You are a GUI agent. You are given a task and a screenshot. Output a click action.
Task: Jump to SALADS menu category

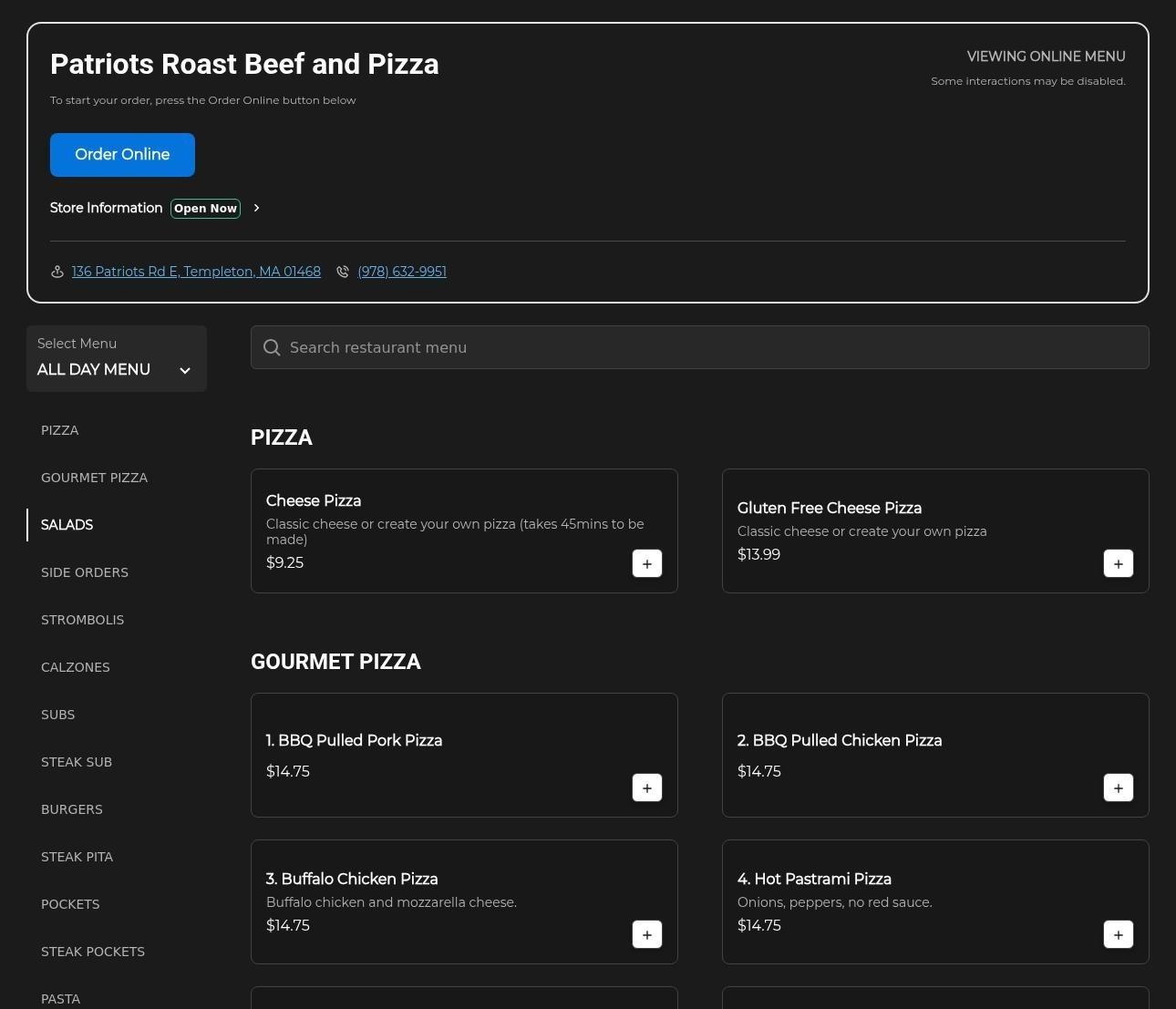coord(67,525)
